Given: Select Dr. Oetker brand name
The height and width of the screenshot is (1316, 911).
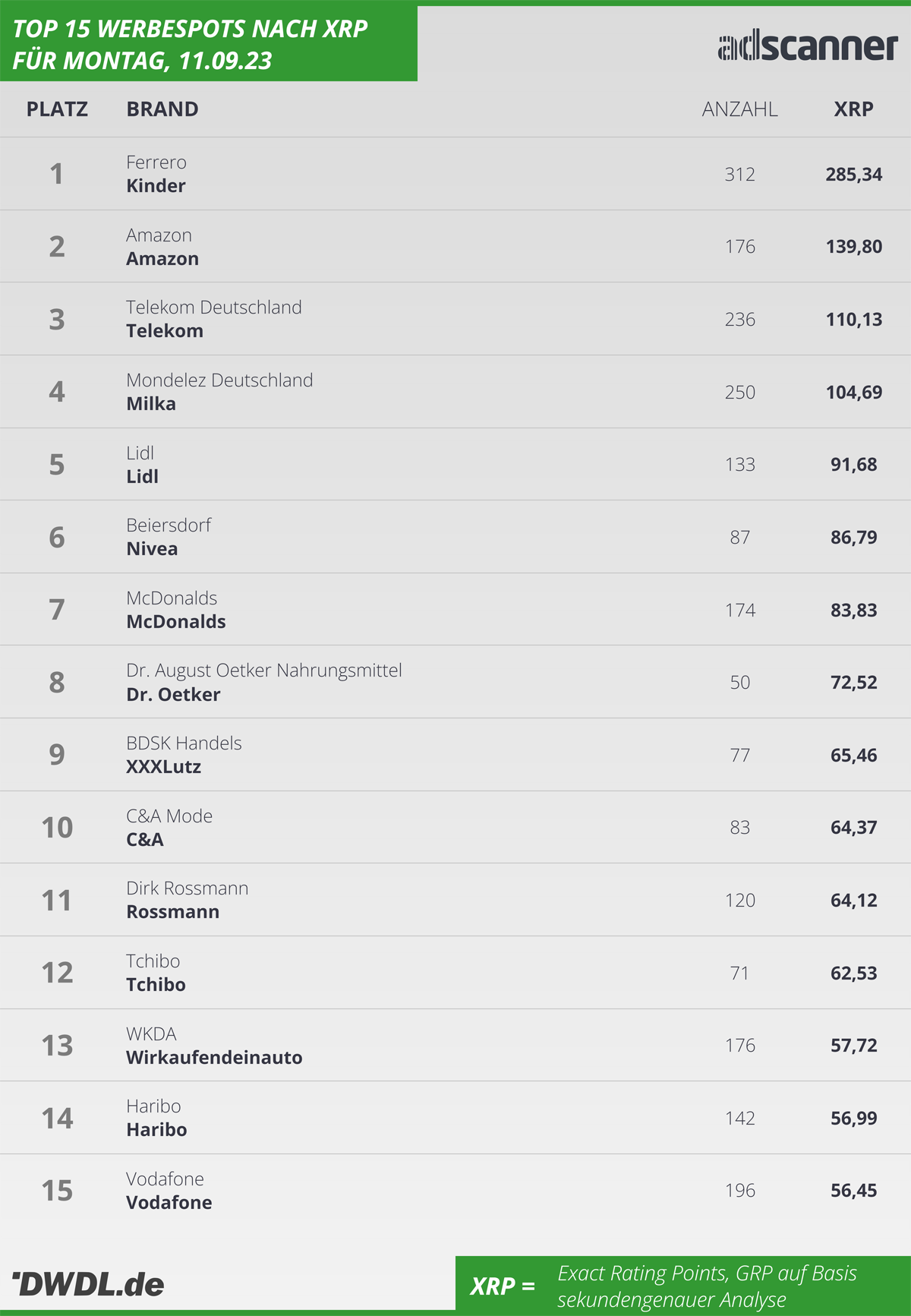Looking at the screenshot, I should click(173, 695).
